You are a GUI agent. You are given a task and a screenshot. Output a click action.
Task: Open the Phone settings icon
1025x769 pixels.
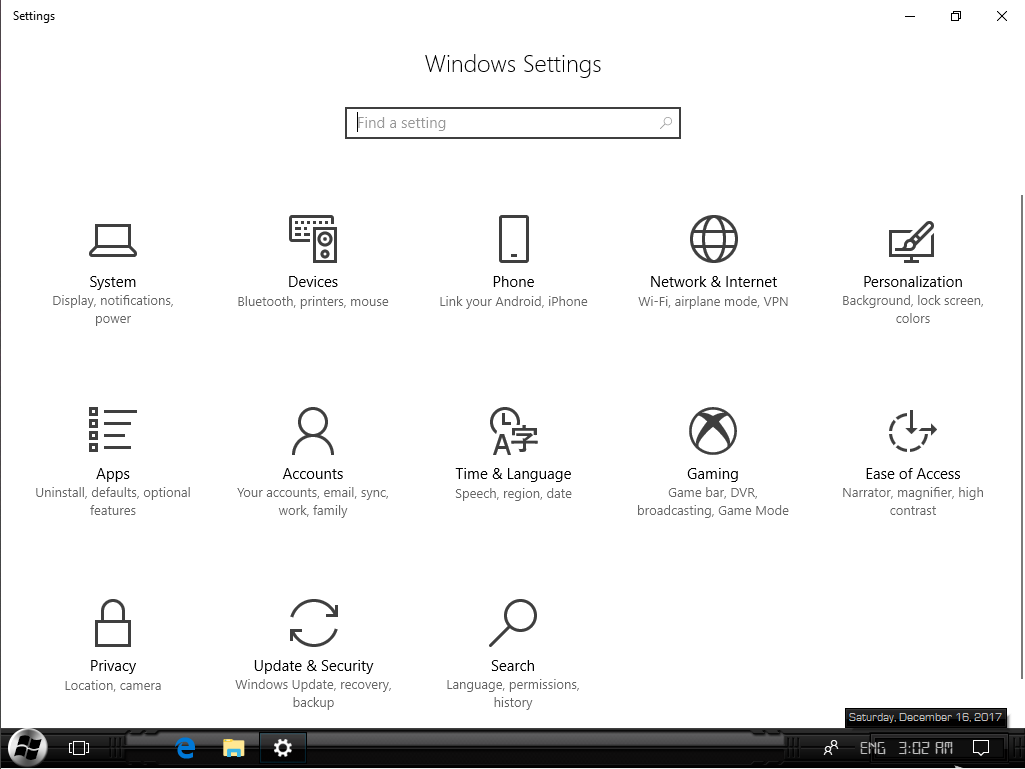[514, 239]
